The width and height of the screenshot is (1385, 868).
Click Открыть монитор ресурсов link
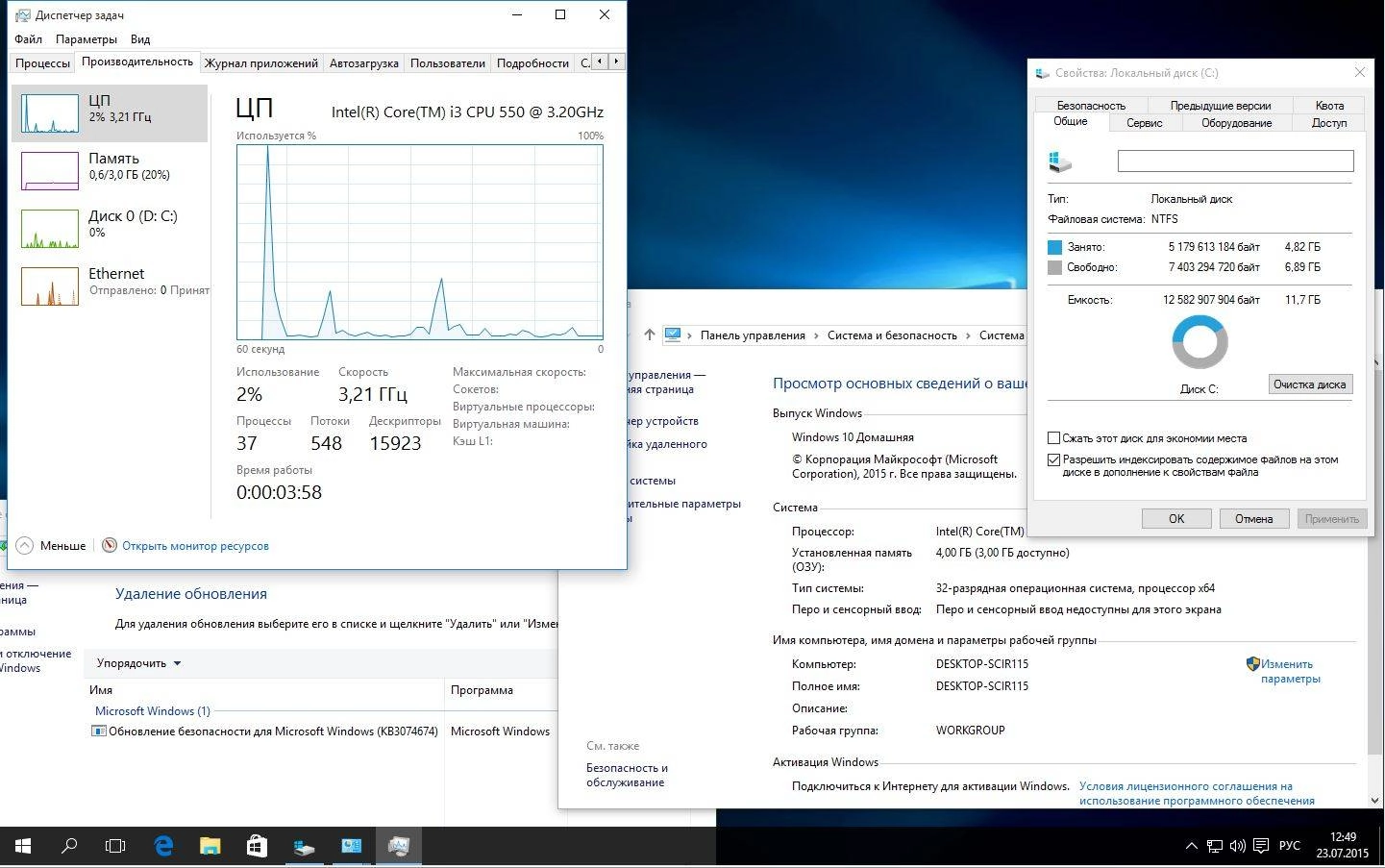pos(195,546)
